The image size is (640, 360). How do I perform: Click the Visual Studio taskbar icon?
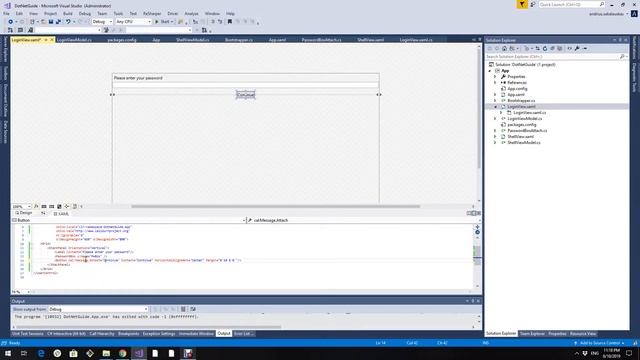coord(139,353)
